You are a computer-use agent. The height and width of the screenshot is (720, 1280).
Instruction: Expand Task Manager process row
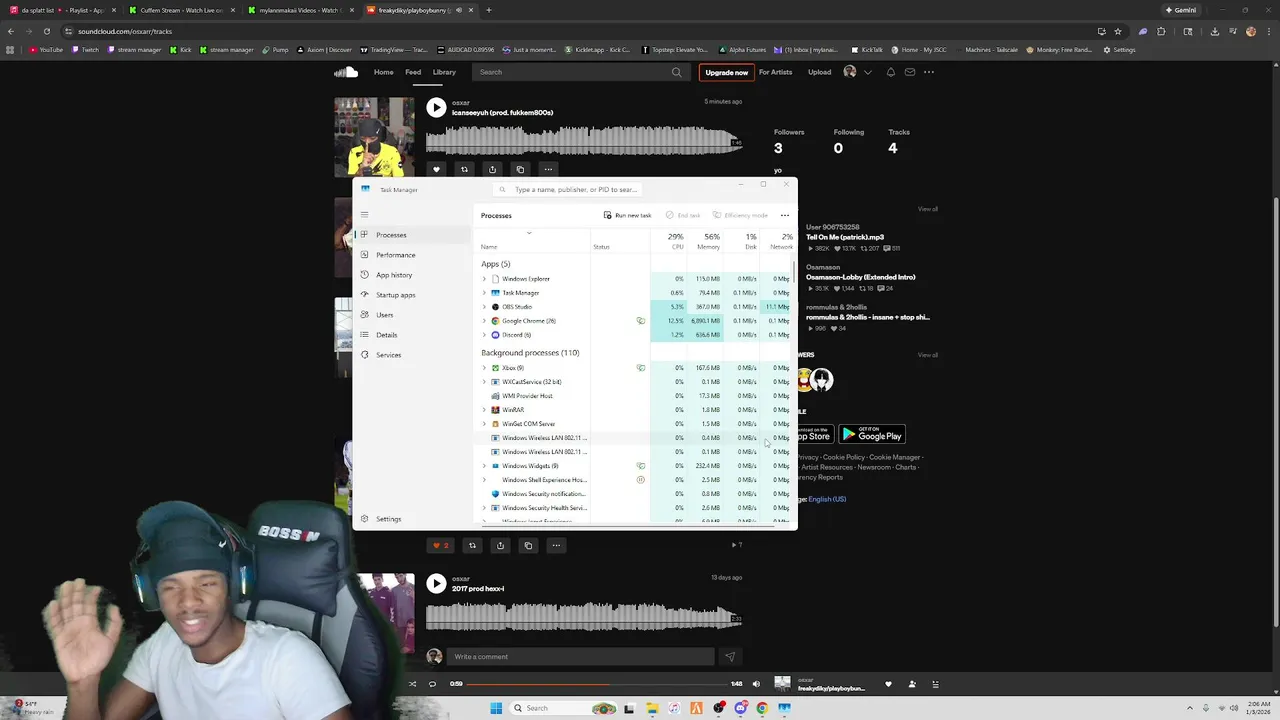tap(485, 293)
